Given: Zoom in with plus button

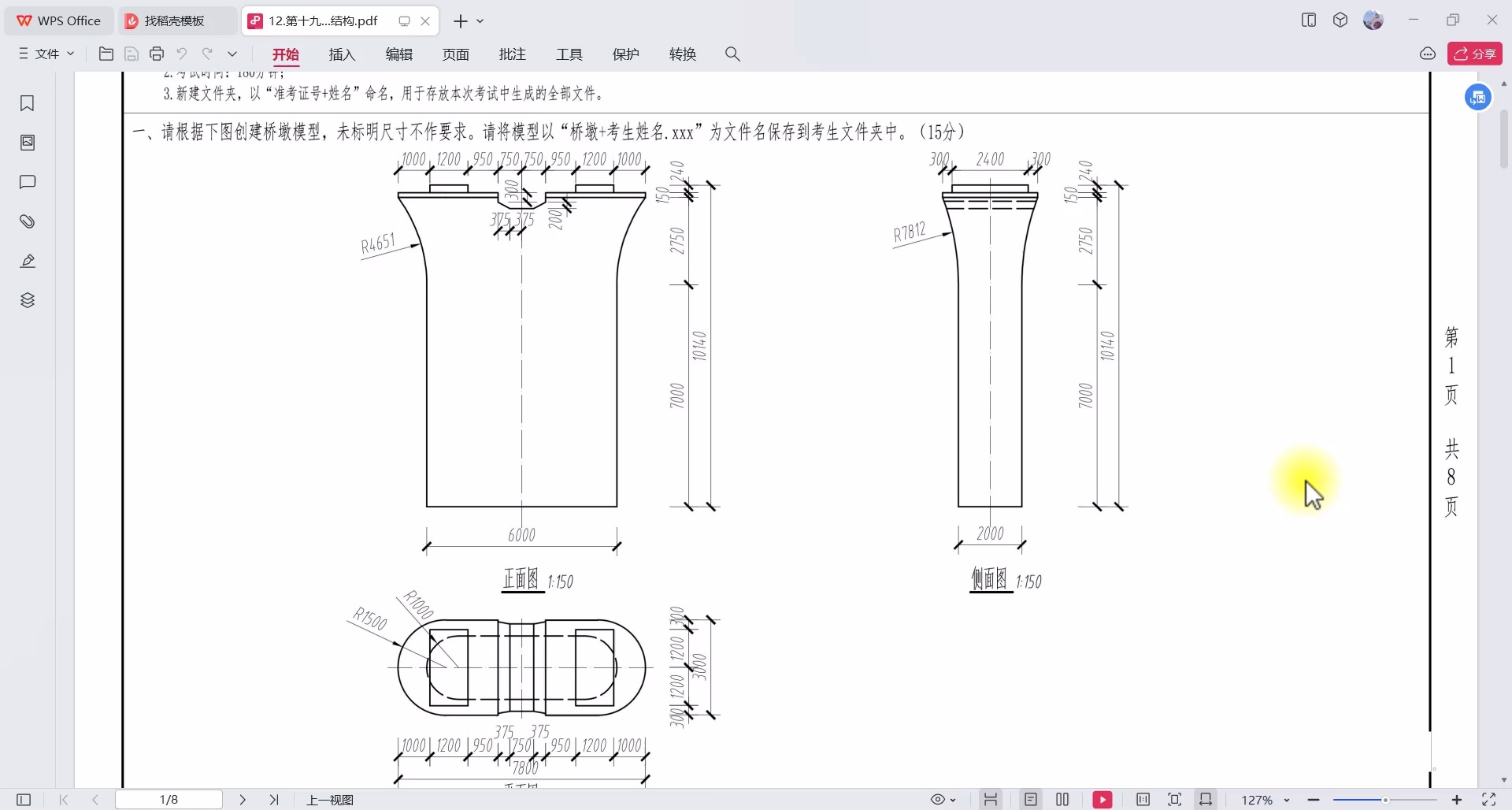Looking at the screenshot, I should [x=1457, y=800].
